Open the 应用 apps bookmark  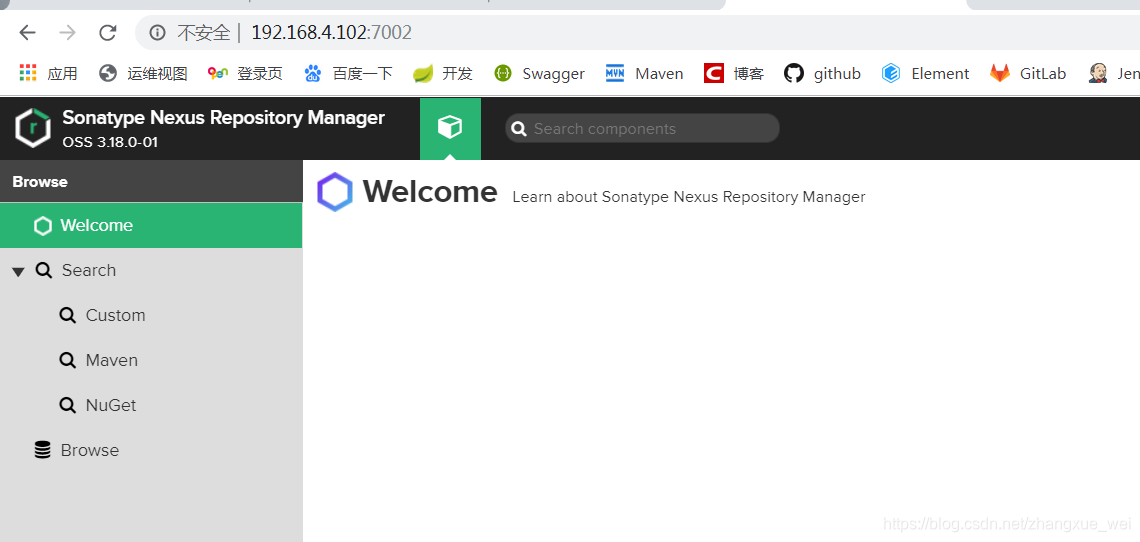[48, 73]
